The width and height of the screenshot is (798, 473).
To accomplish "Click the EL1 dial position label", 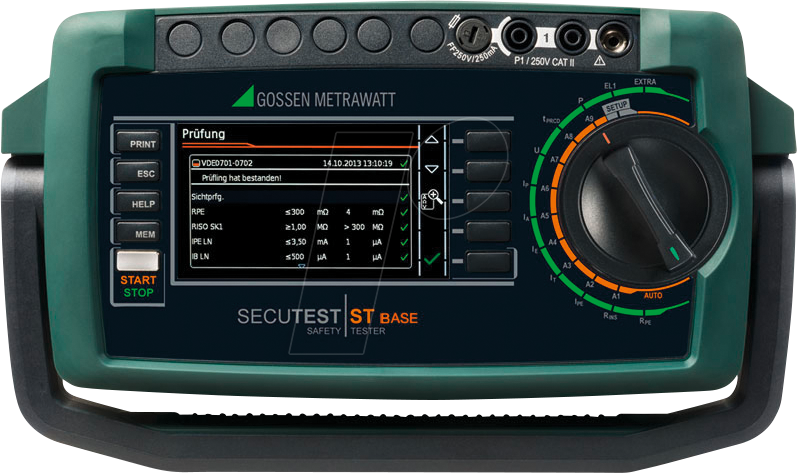I will point(610,86).
